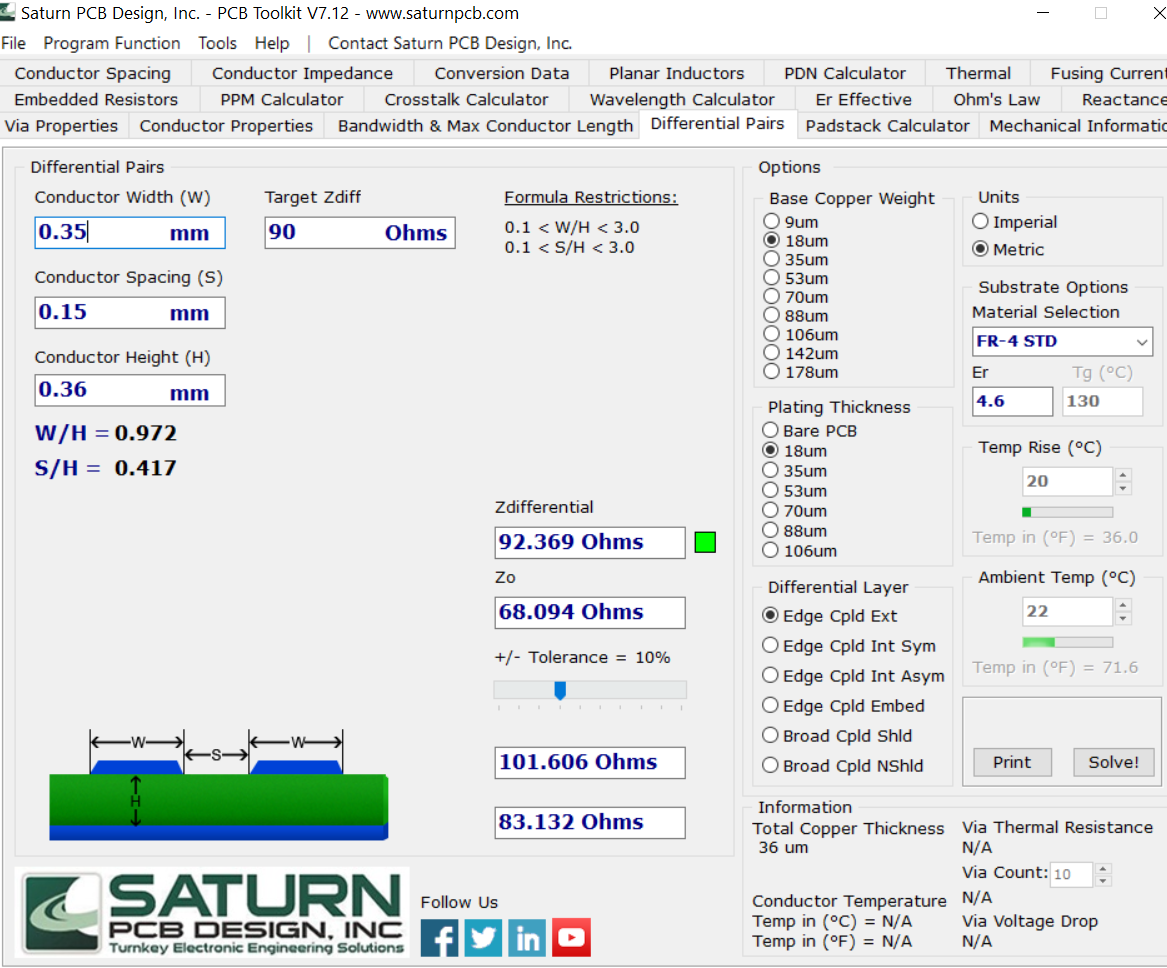This screenshot has width=1167, height=968.
Task: Open the Tools menu
Action: click(x=217, y=43)
